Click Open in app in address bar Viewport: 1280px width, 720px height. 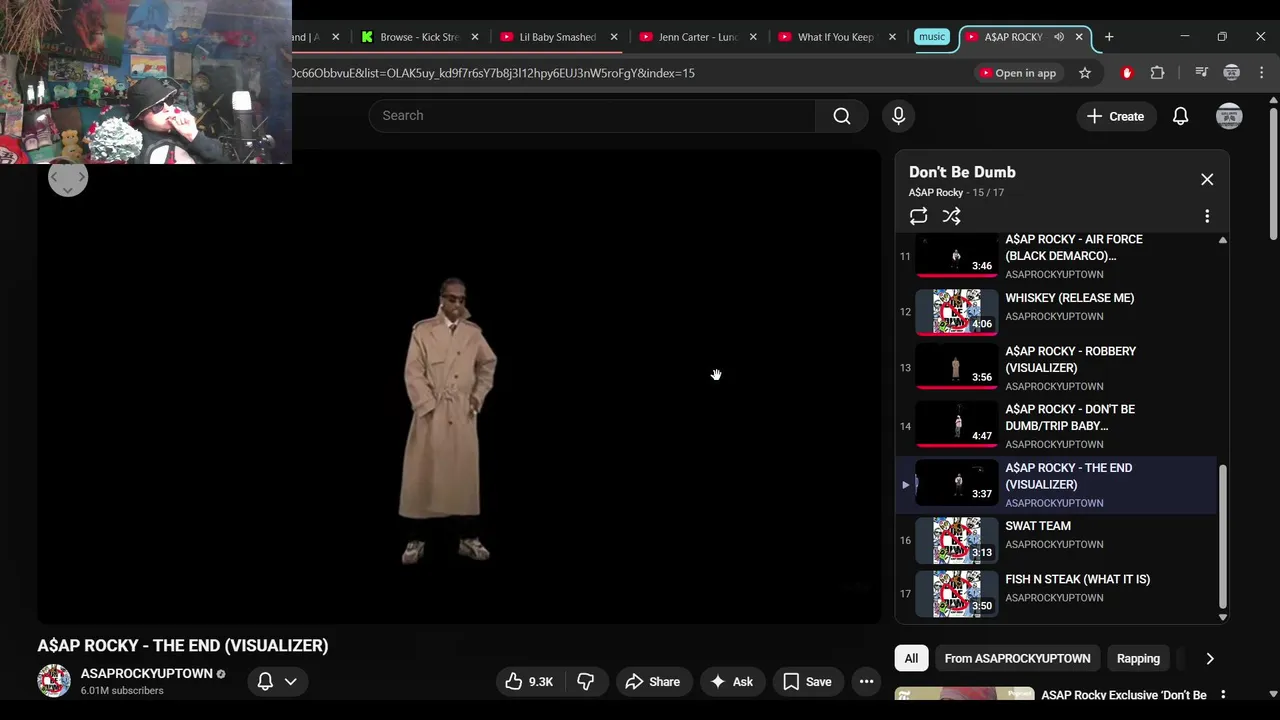click(x=1018, y=73)
